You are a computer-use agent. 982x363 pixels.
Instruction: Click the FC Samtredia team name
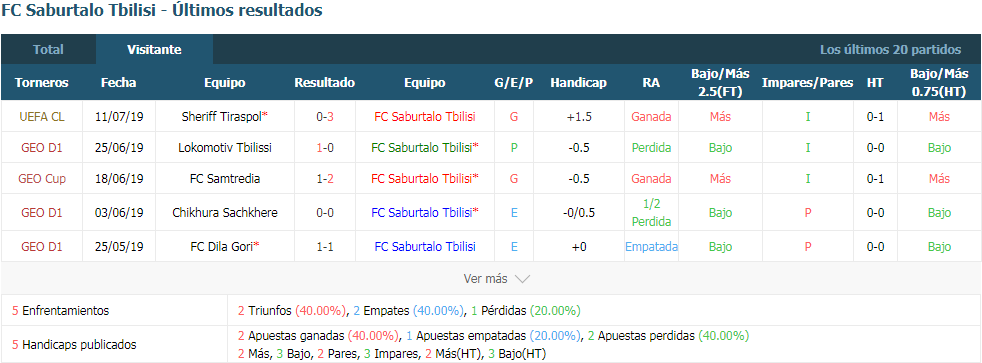pyautogui.click(x=225, y=178)
